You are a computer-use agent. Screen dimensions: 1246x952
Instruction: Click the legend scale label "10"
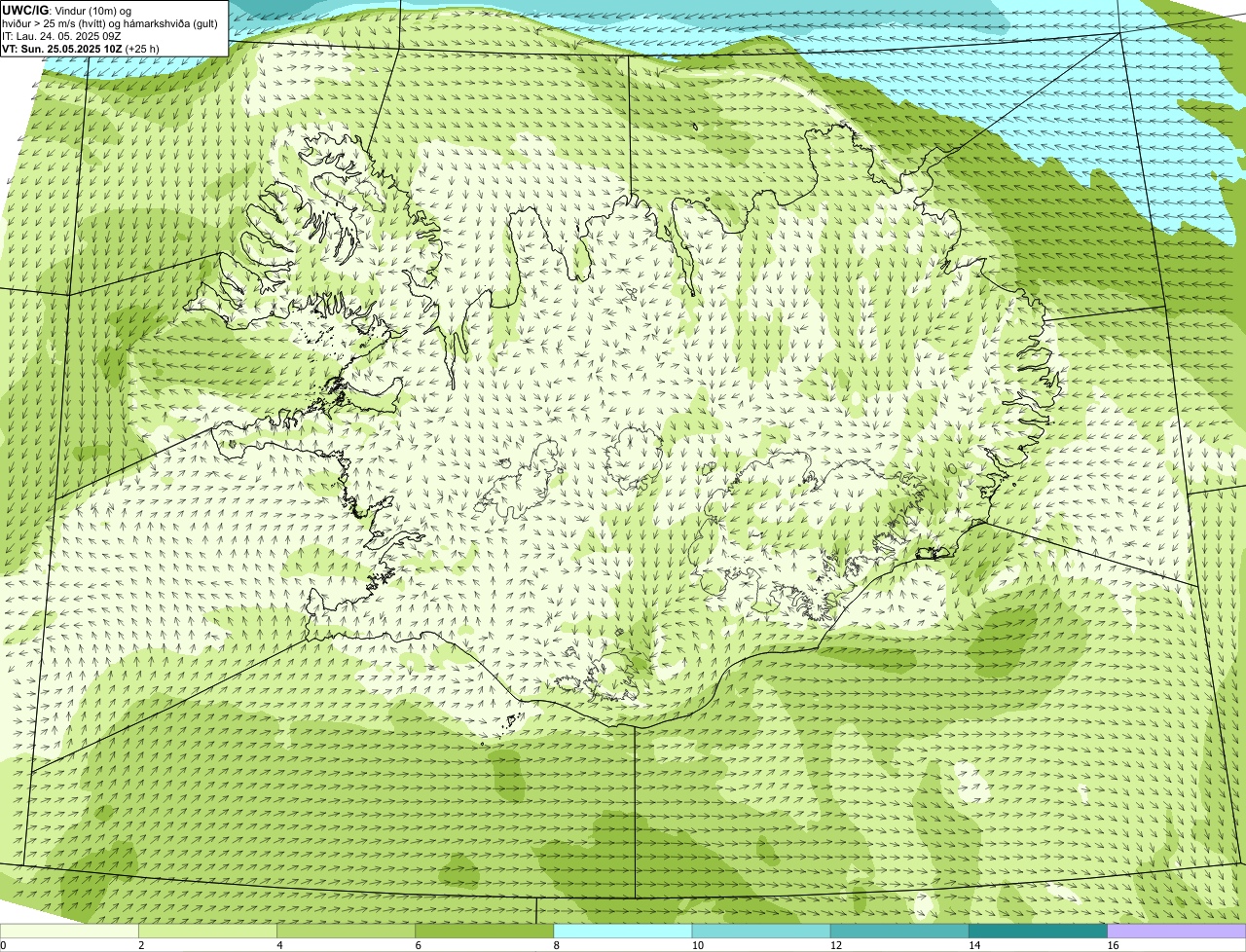(x=698, y=945)
